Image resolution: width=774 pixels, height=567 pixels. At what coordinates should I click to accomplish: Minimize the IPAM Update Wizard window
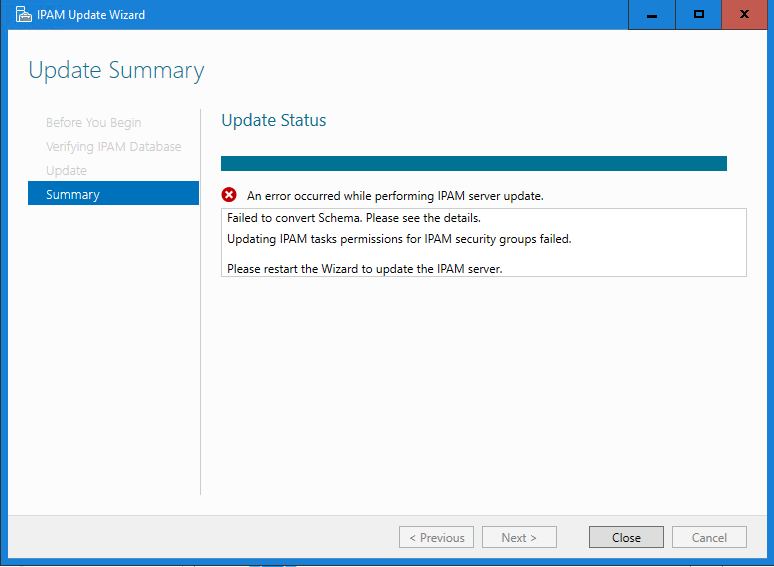[x=652, y=15]
